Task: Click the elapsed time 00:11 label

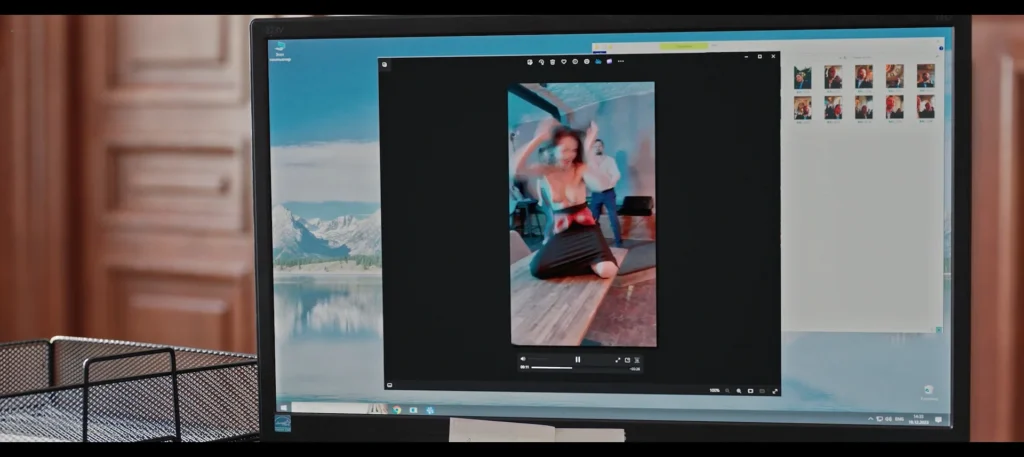Action: pyautogui.click(x=524, y=368)
